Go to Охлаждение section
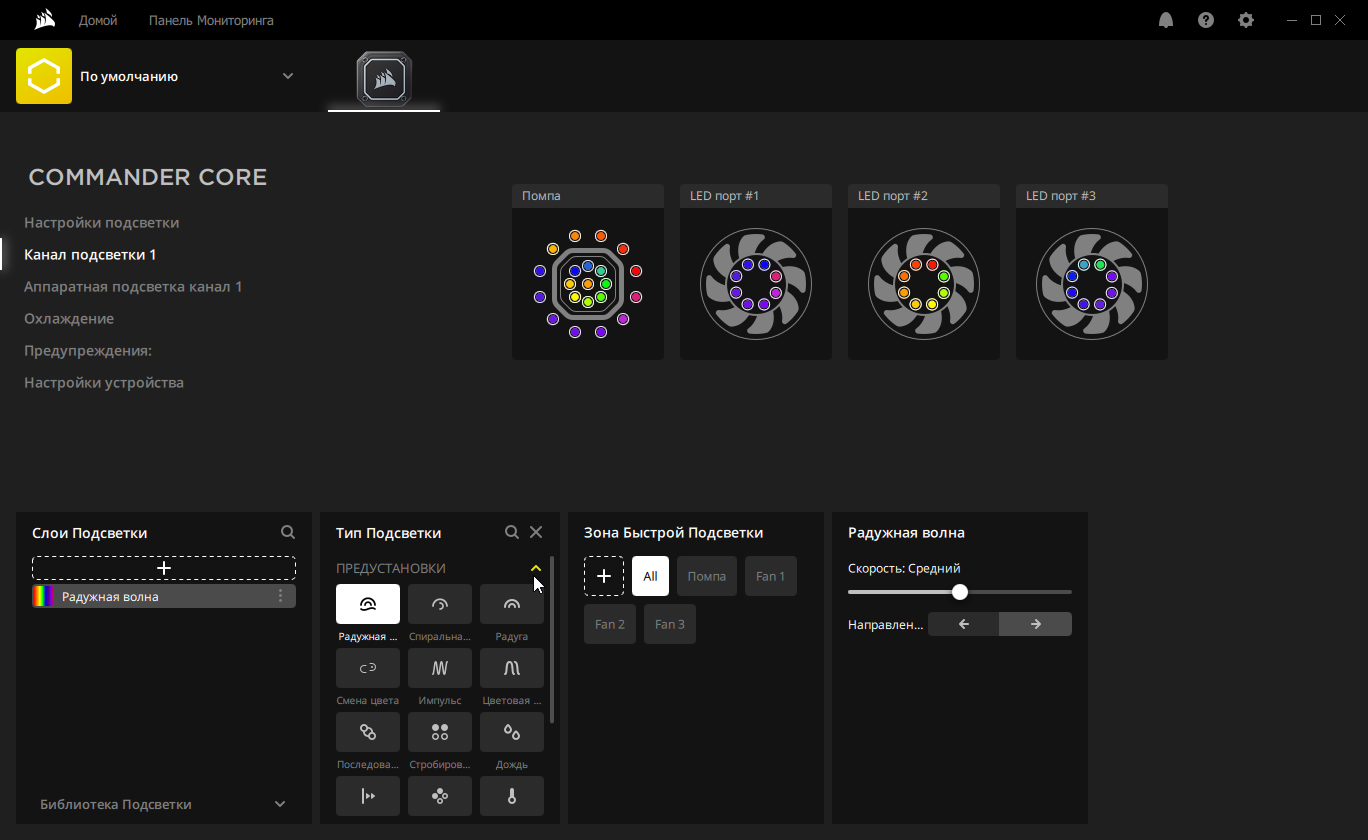Image resolution: width=1368 pixels, height=840 pixels. [x=69, y=318]
